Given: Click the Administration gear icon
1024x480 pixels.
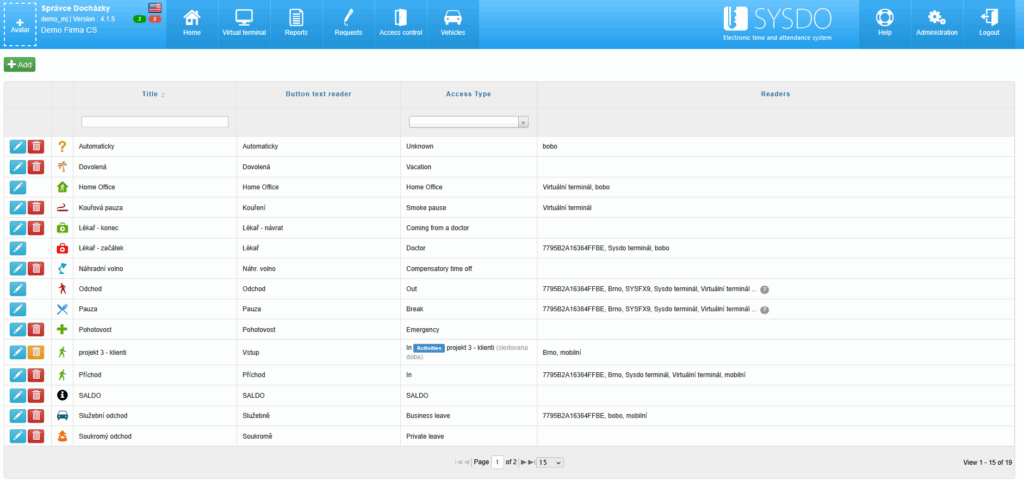Looking at the screenshot, I should coord(936,23).
